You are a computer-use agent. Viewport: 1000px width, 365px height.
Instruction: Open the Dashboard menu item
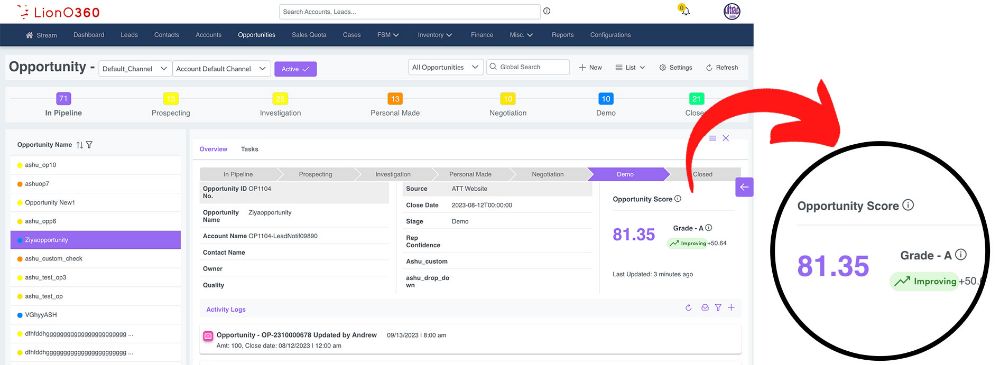[89, 35]
